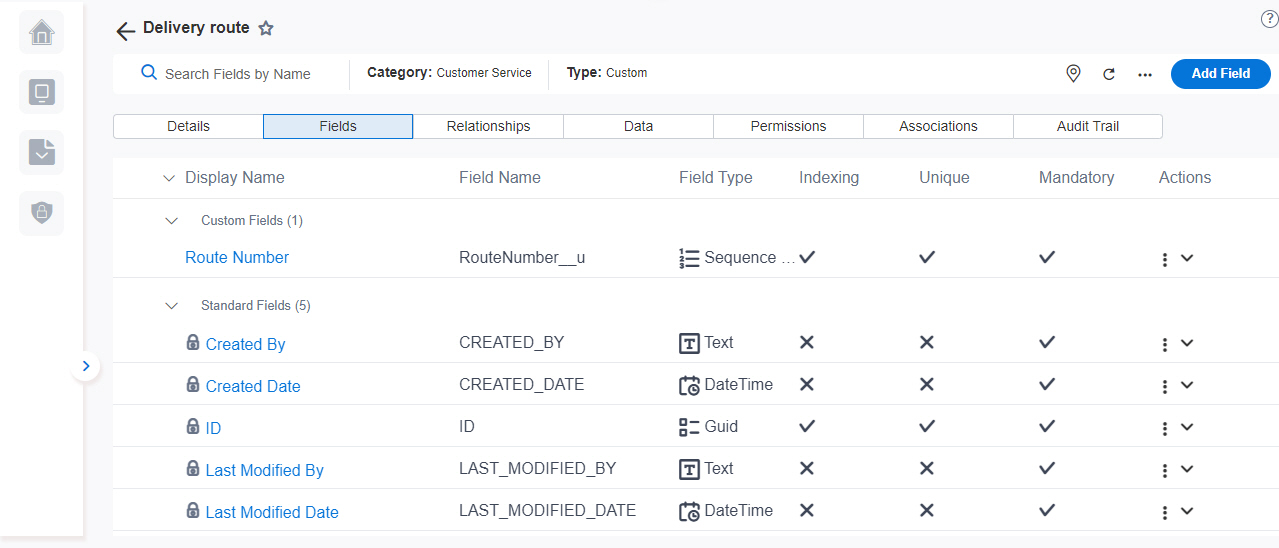Collapse the Standard Fields group
The image size is (1279, 548).
172,305
